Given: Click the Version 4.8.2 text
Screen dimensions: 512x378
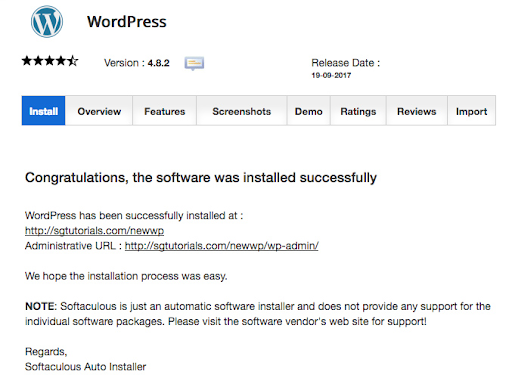Looking at the screenshot, I should (x=137, y=63).
